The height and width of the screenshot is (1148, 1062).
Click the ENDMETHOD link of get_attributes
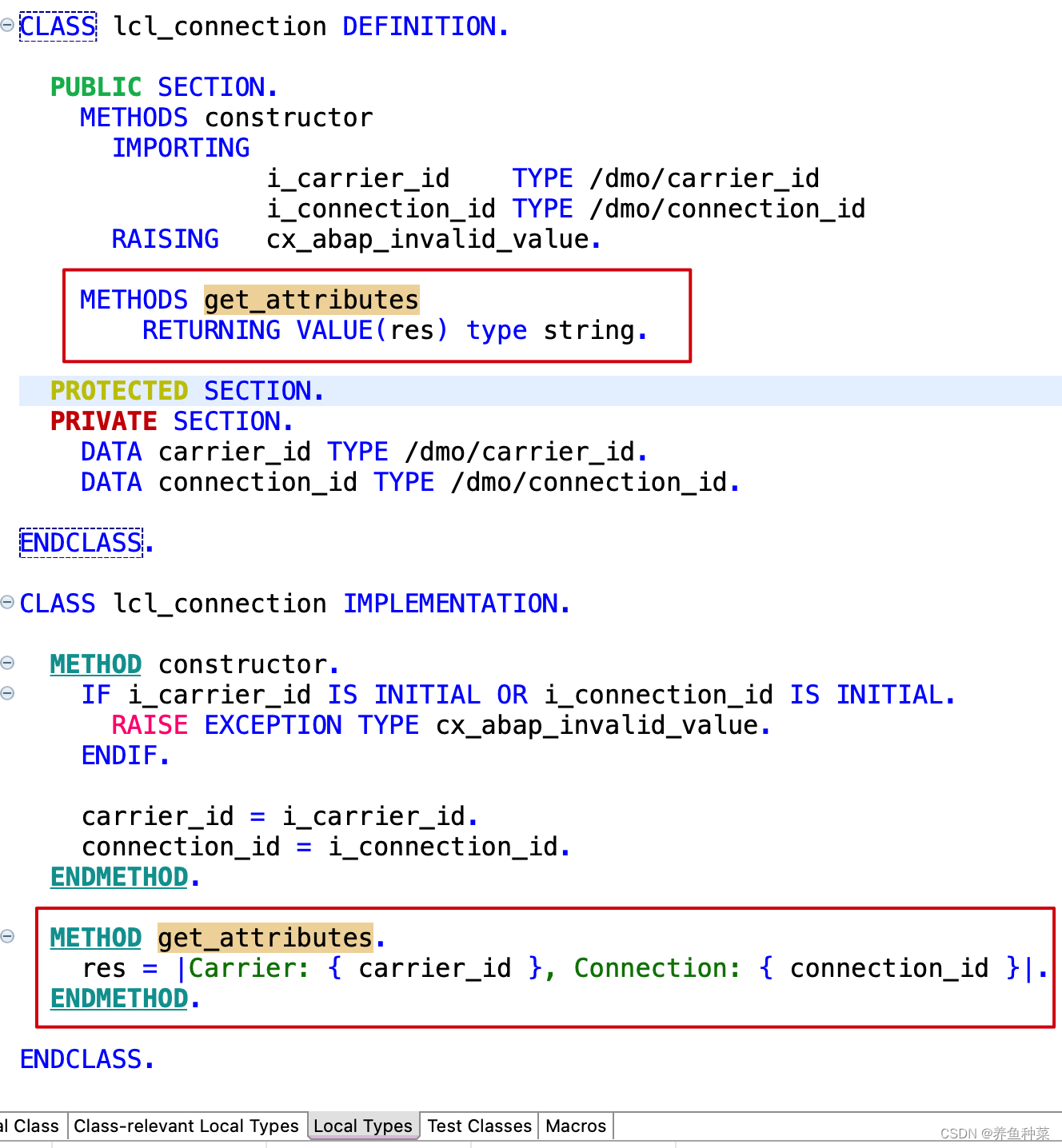pos(118,998)
